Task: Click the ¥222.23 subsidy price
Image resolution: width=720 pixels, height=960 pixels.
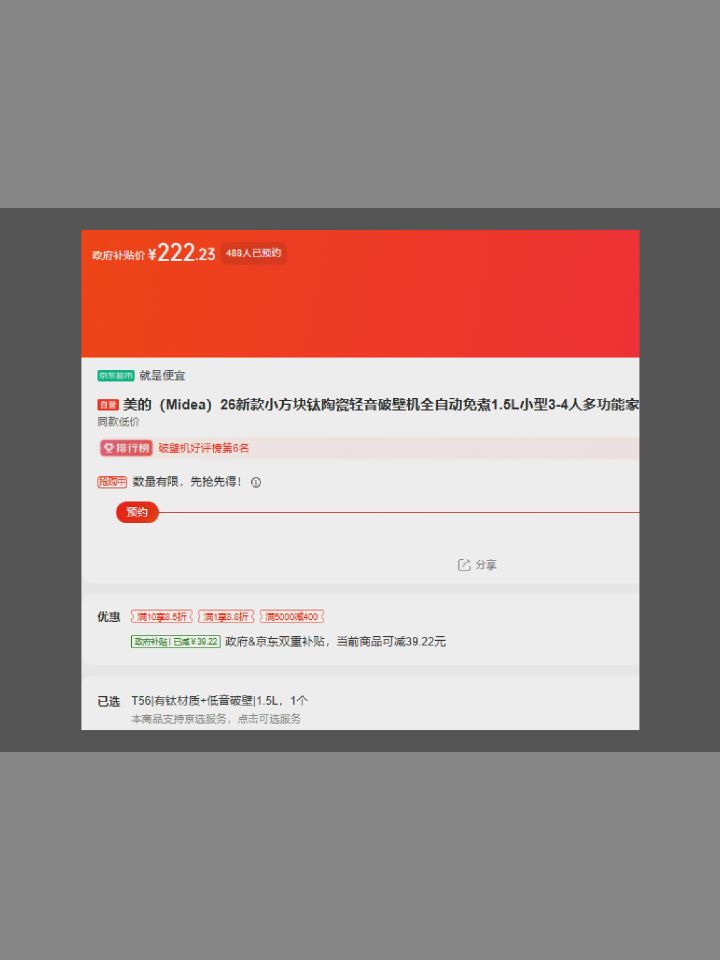Action: [181, 253]
